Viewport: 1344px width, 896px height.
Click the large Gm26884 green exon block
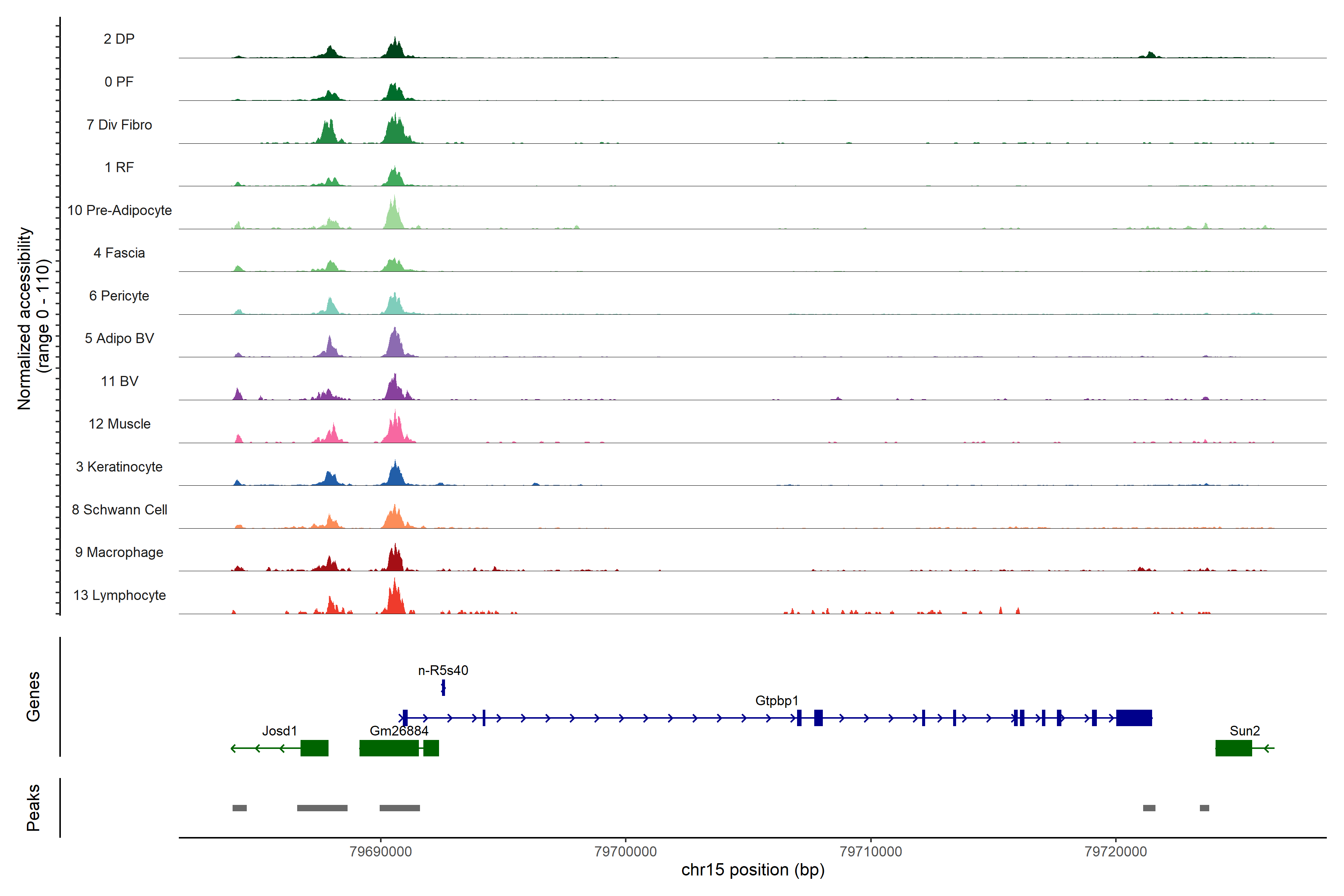(389, 748)
